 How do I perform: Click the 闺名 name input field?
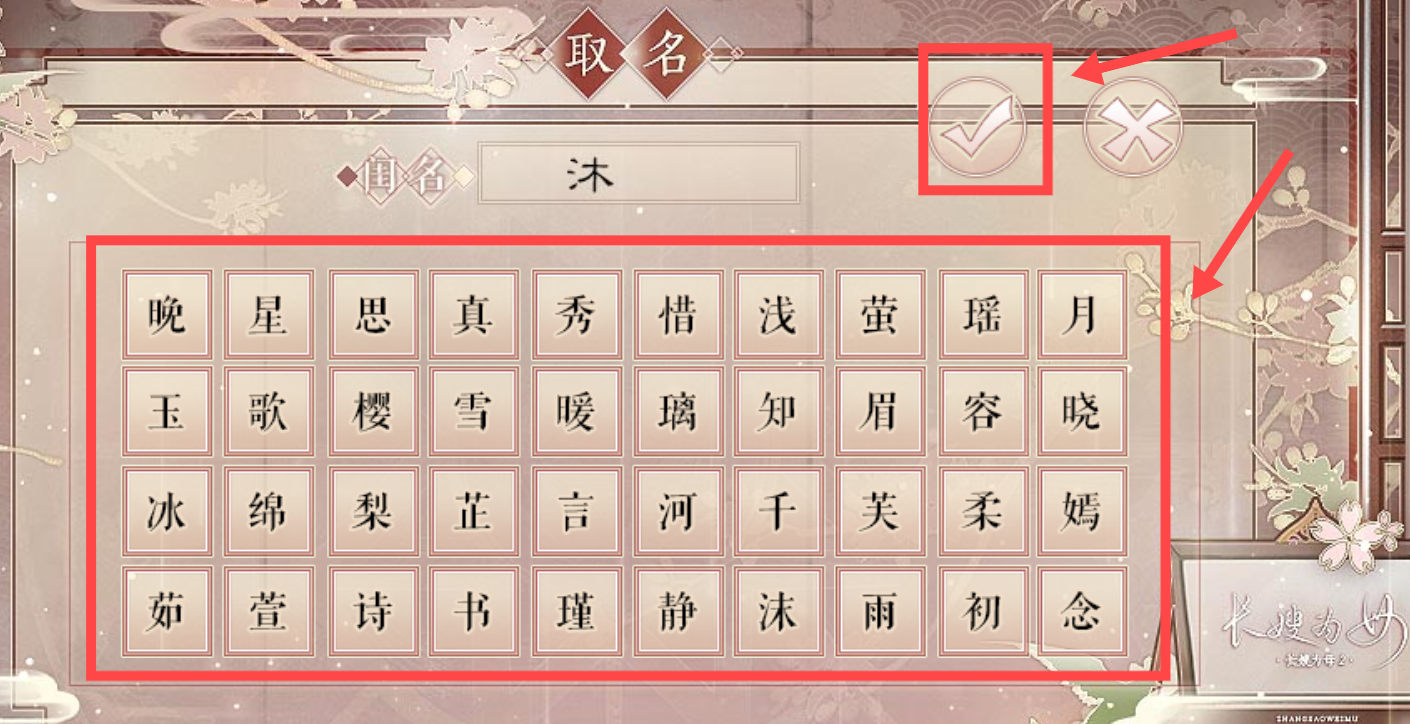pyautogui.click(x=639, y=173)
